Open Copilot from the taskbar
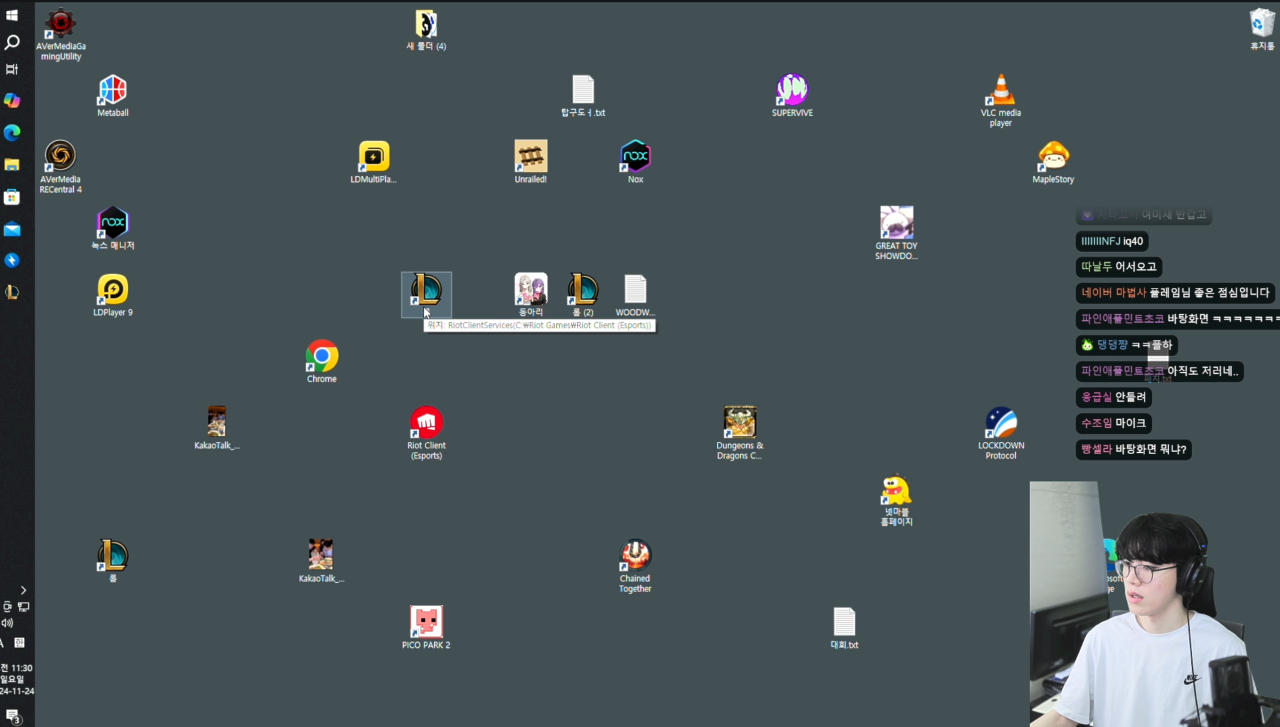 [x=12, y=100]
